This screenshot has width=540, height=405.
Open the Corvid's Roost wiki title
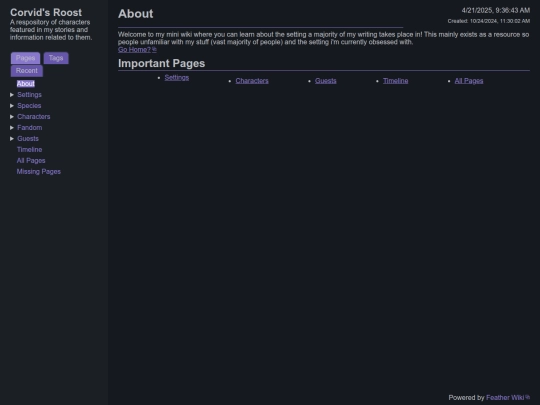tap(46, 12)
